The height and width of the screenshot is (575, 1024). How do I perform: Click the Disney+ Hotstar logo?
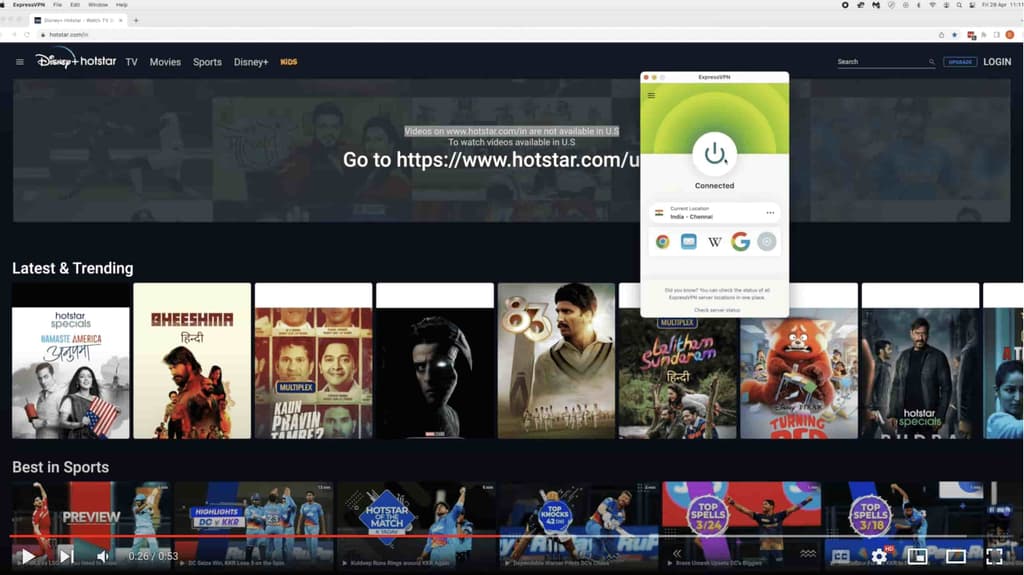[x=76, y=60]
